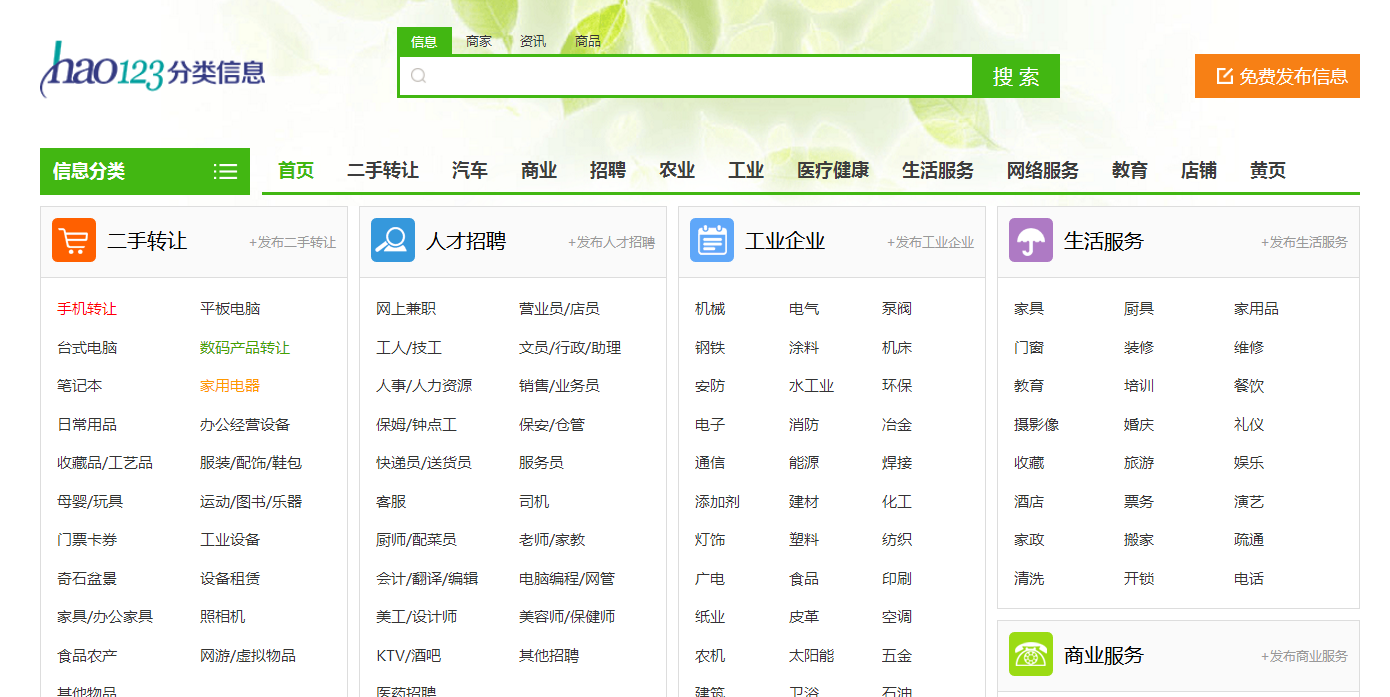Click the hao123 logo
Viewport: 1390px width, 697px height.
coord(152,71)
